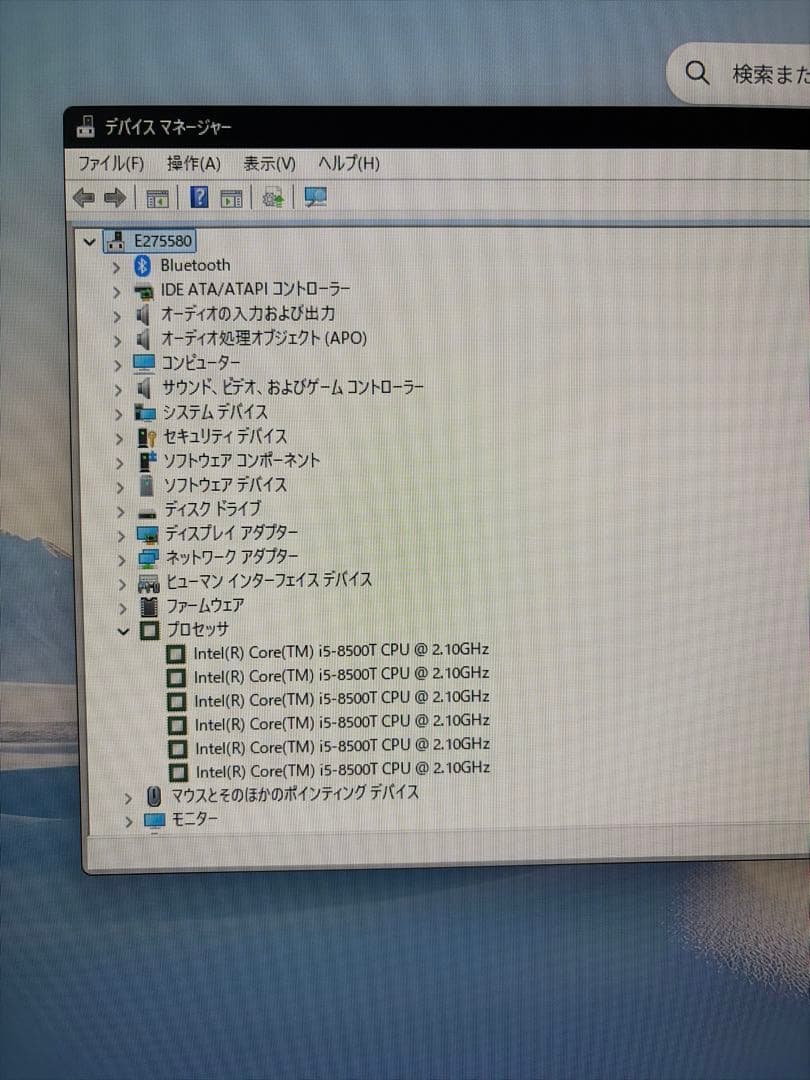Click the コンピューター monitor icon
The height and width of the screenshot is (1080, 810).
click(144, 363)
